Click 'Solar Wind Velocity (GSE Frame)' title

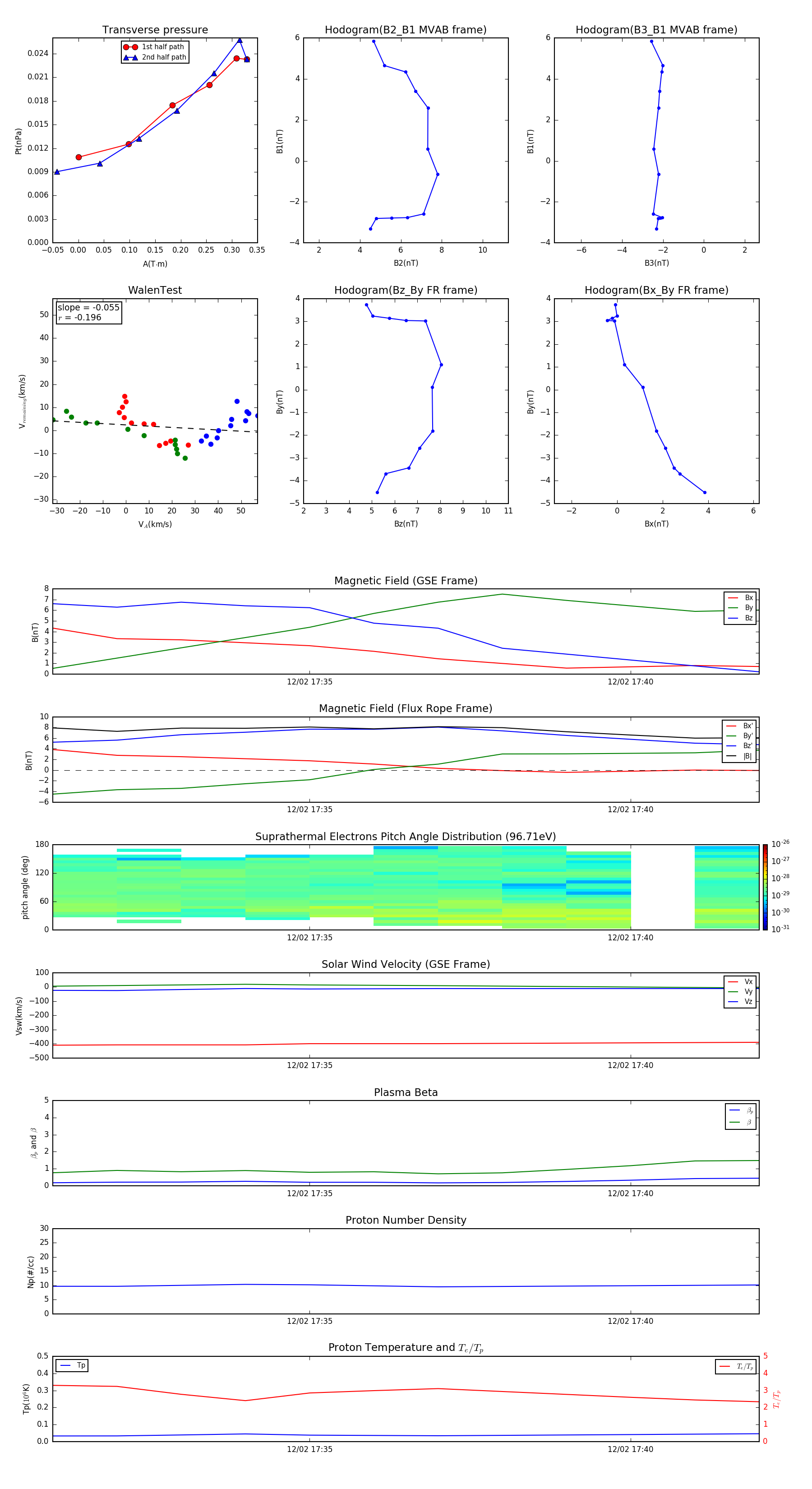click(x=406, y=965)
